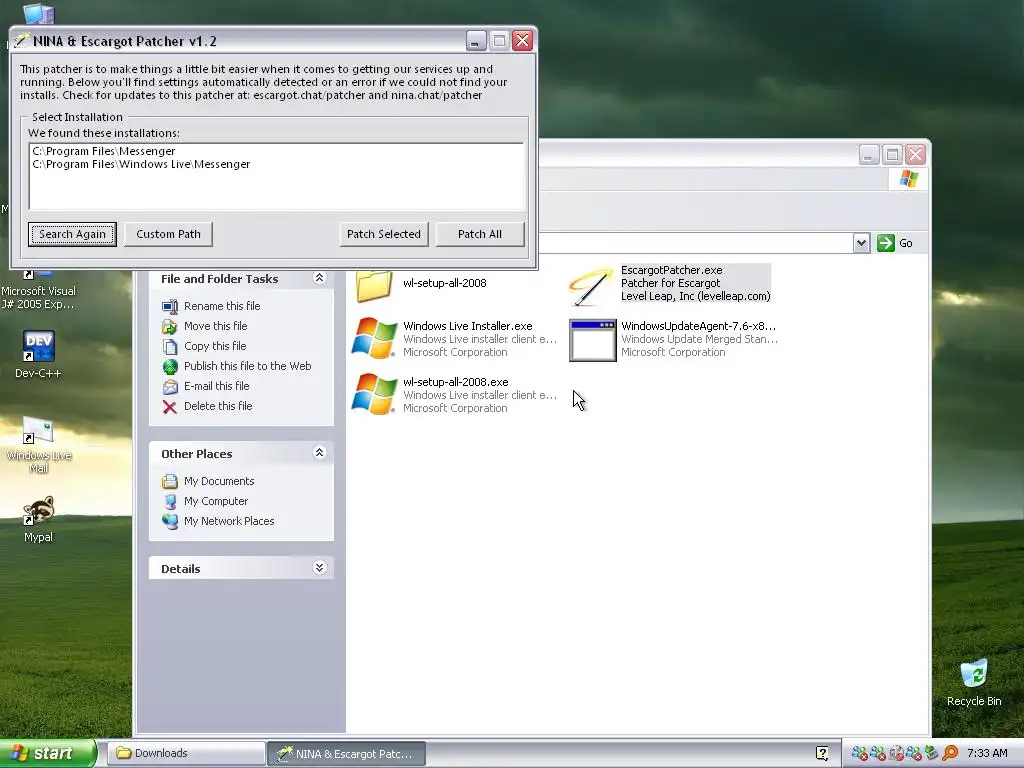Click the wl-setup-all-2008.exe file name
Screen dimensions: 1024x768
pos(456,382)
